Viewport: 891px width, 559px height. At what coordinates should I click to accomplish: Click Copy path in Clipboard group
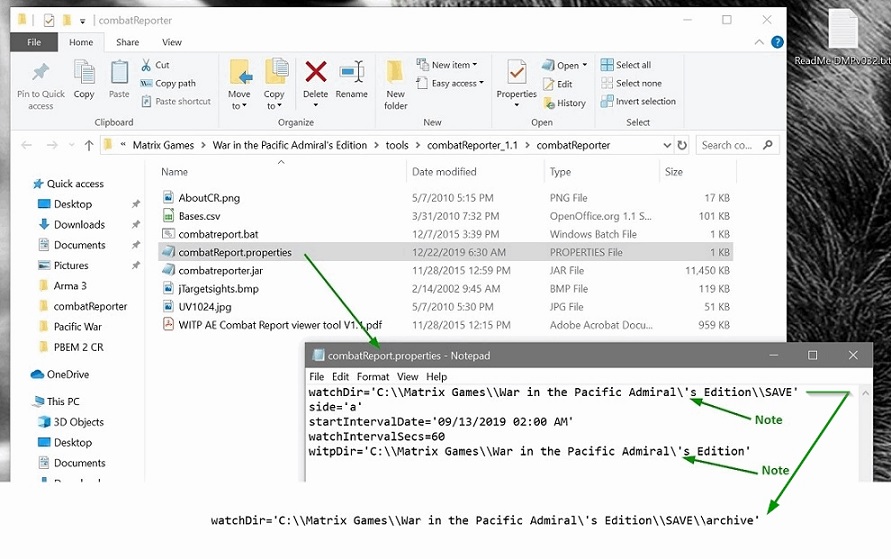[x=168, y=83]
